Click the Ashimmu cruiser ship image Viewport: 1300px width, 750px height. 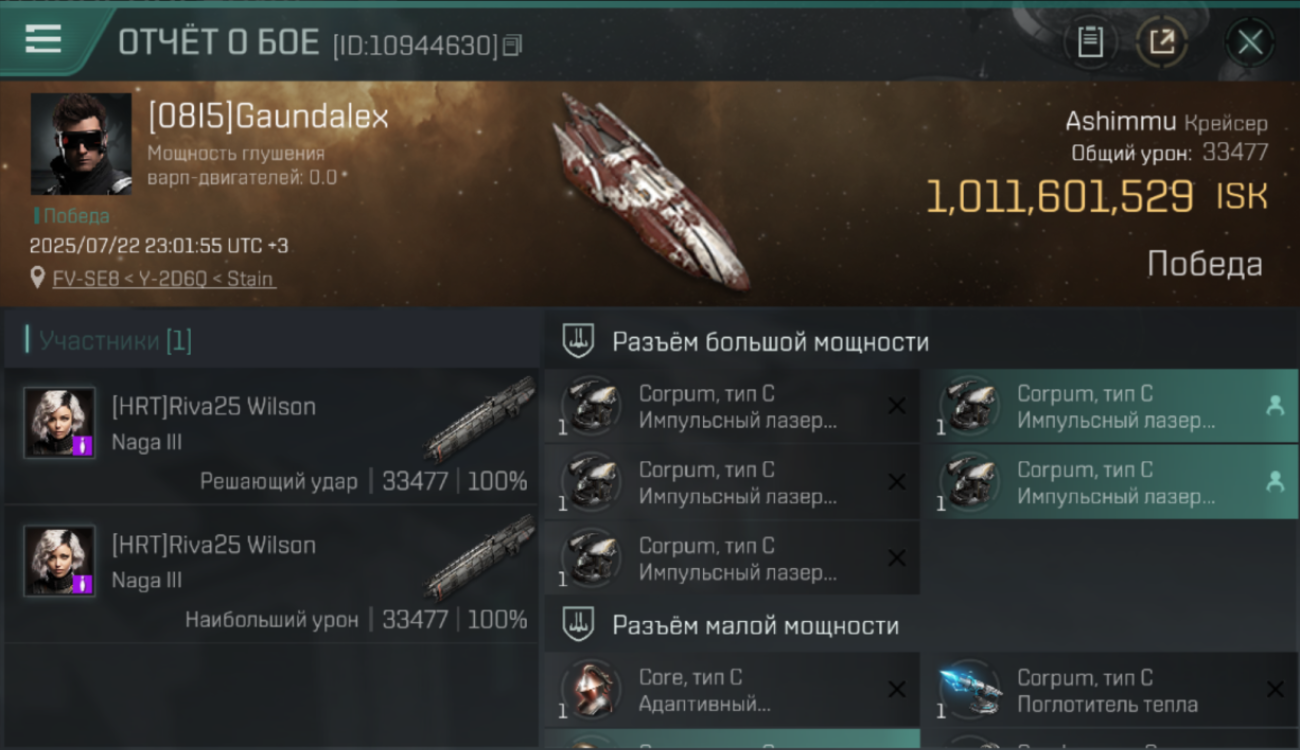[650, 190]
